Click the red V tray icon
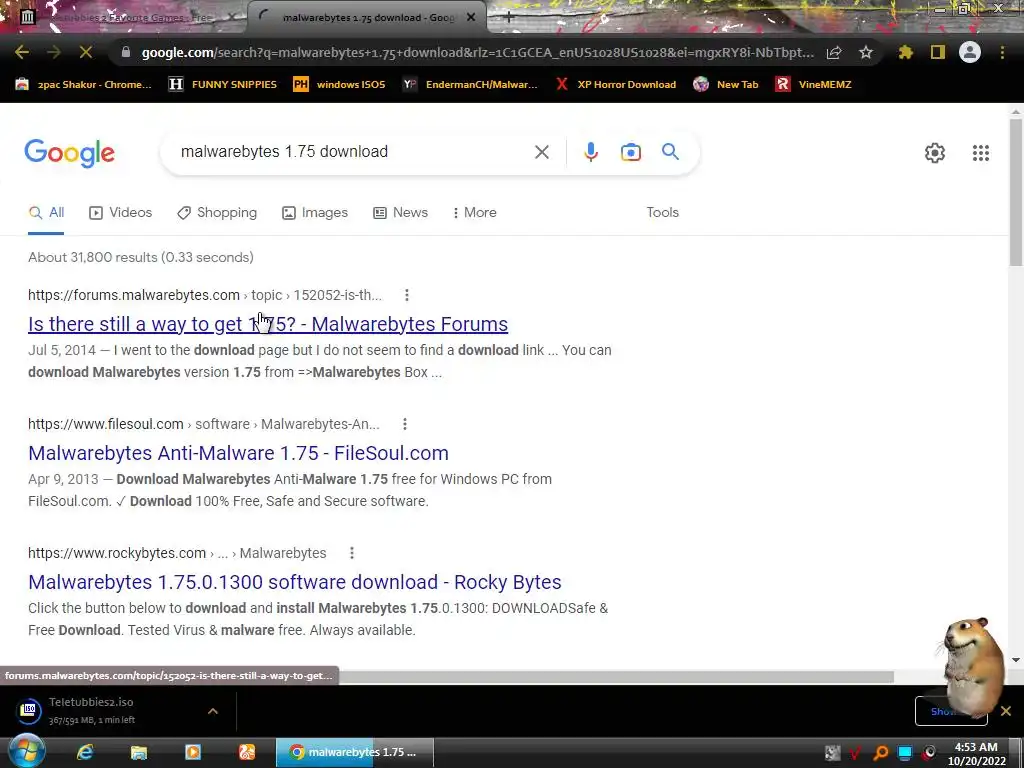The height and width of the screenshot is (768, 1024). point(856,753)
